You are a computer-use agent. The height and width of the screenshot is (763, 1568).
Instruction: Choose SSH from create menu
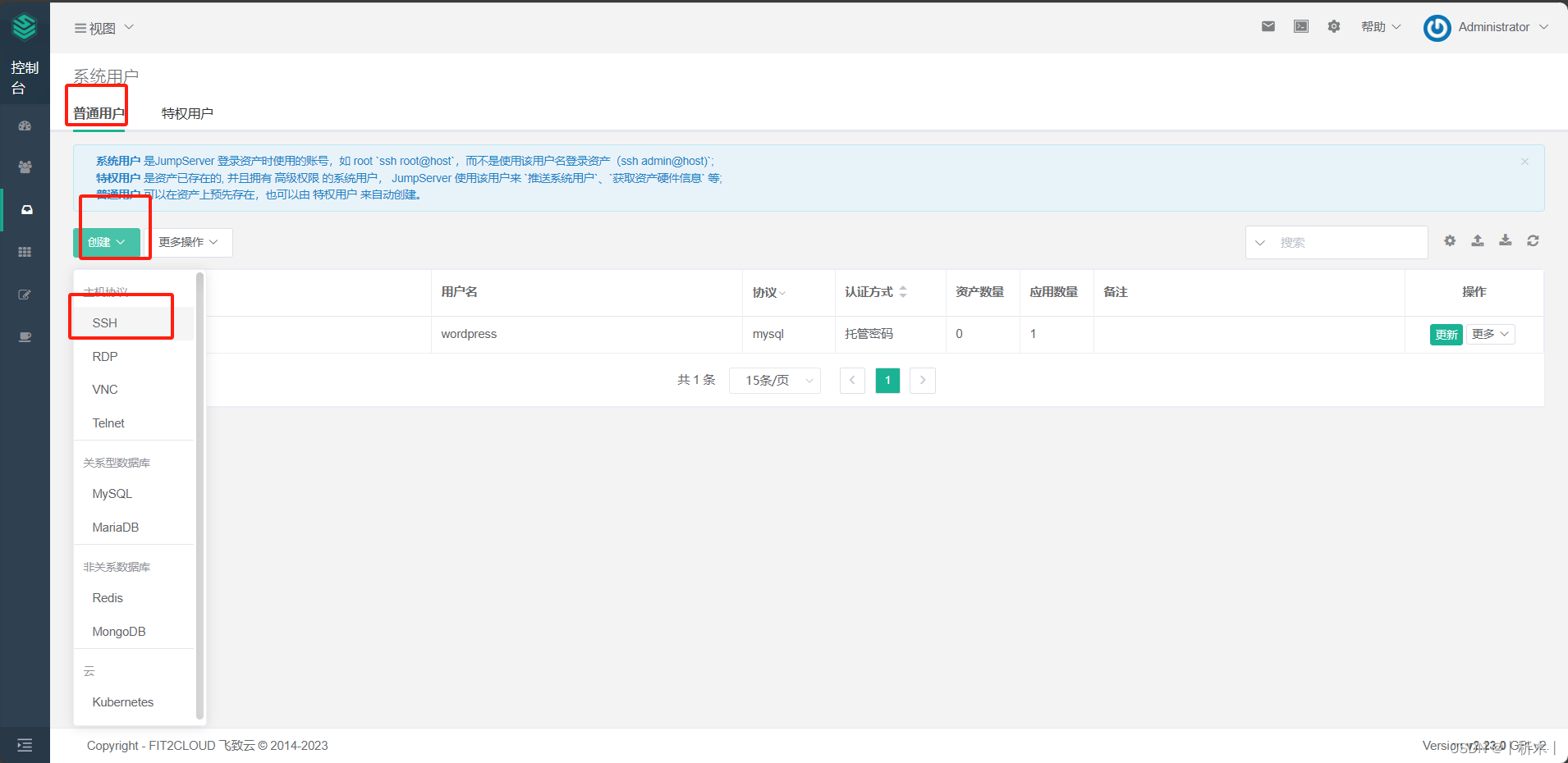click(x=134, y=323)
